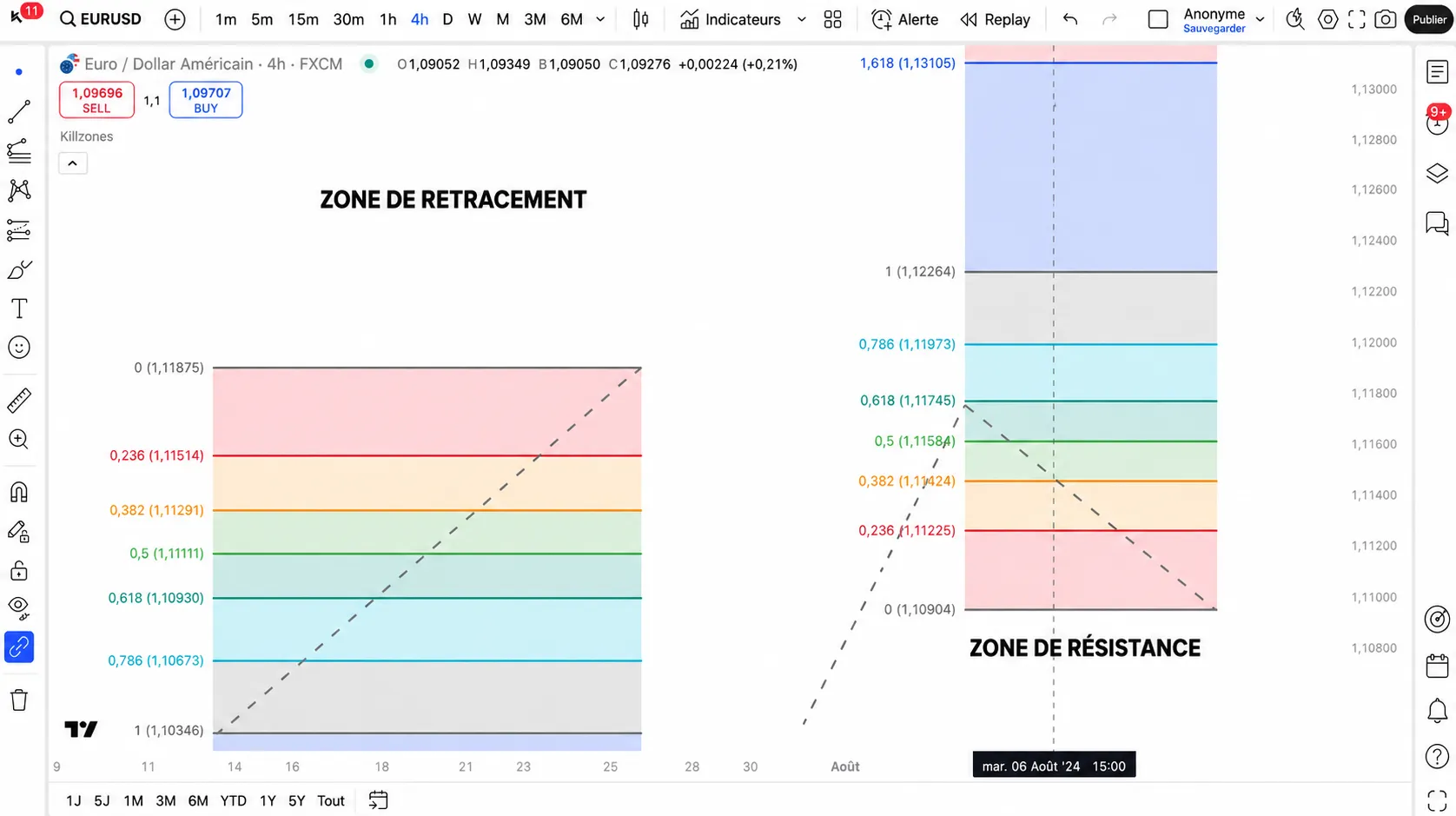This screenshot has width=1456, height=816.
Task: Create an Alerte
Action: (x=904, y=19)
